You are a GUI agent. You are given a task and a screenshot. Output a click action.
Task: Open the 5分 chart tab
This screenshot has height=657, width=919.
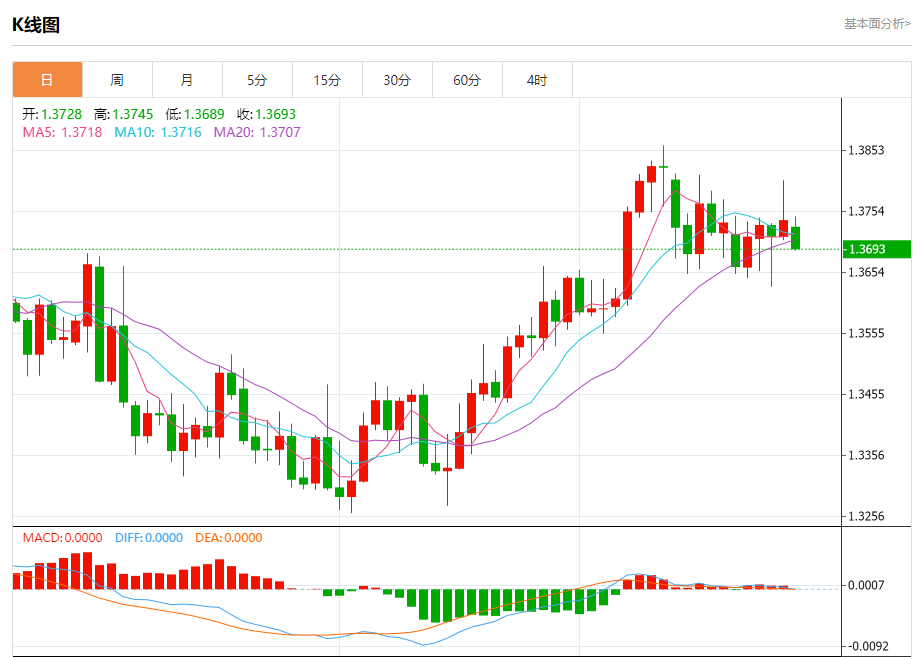point(257,80)
